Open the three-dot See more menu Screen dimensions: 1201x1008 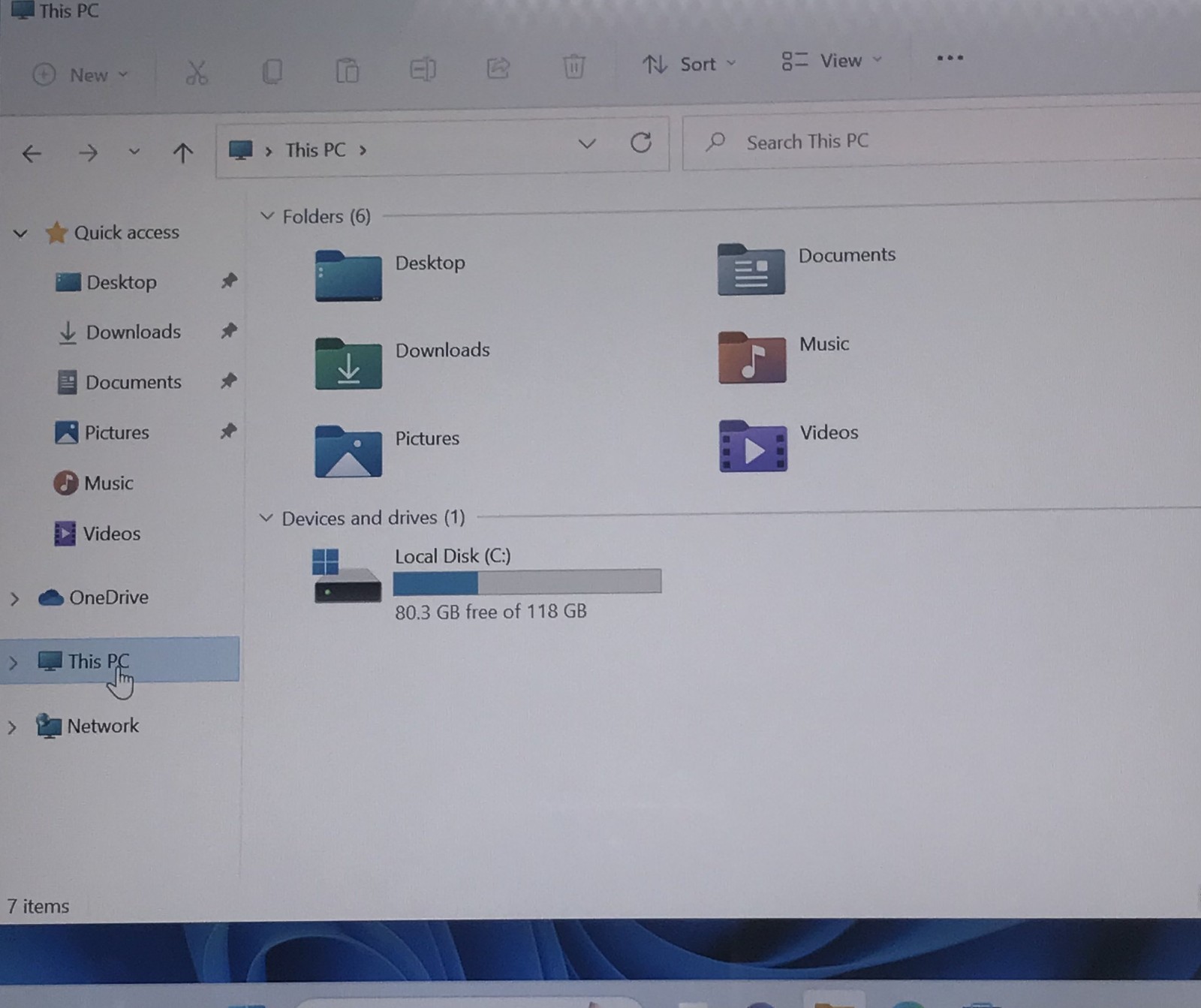tap(950, 58)
